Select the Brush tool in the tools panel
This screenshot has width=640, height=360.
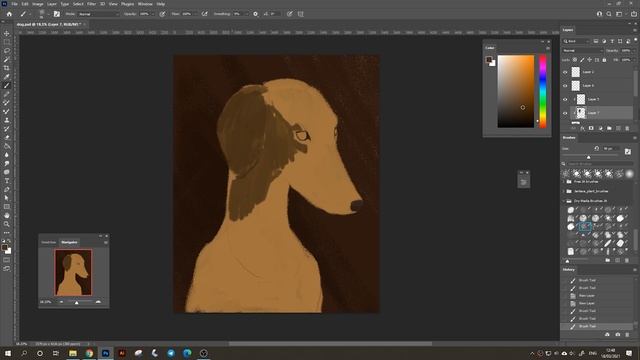coord(7,85)
